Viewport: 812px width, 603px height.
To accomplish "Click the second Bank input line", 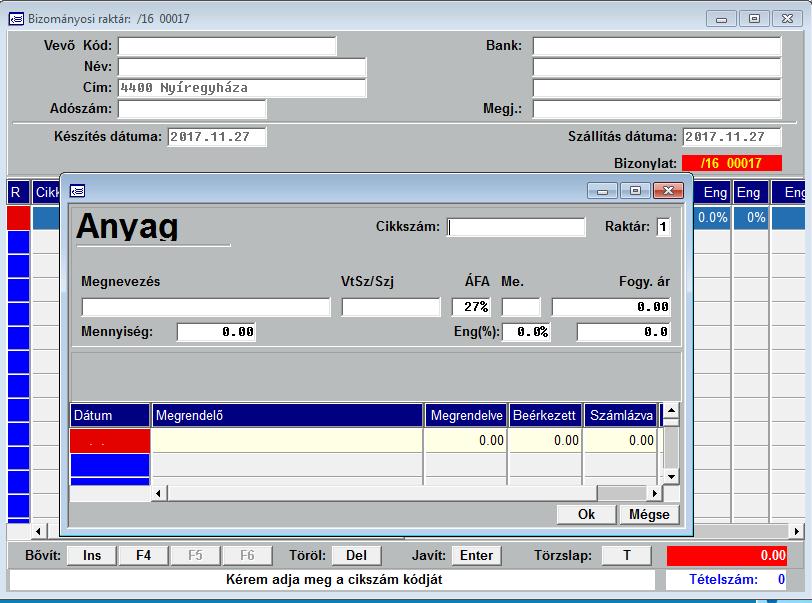I will point(657,67).
